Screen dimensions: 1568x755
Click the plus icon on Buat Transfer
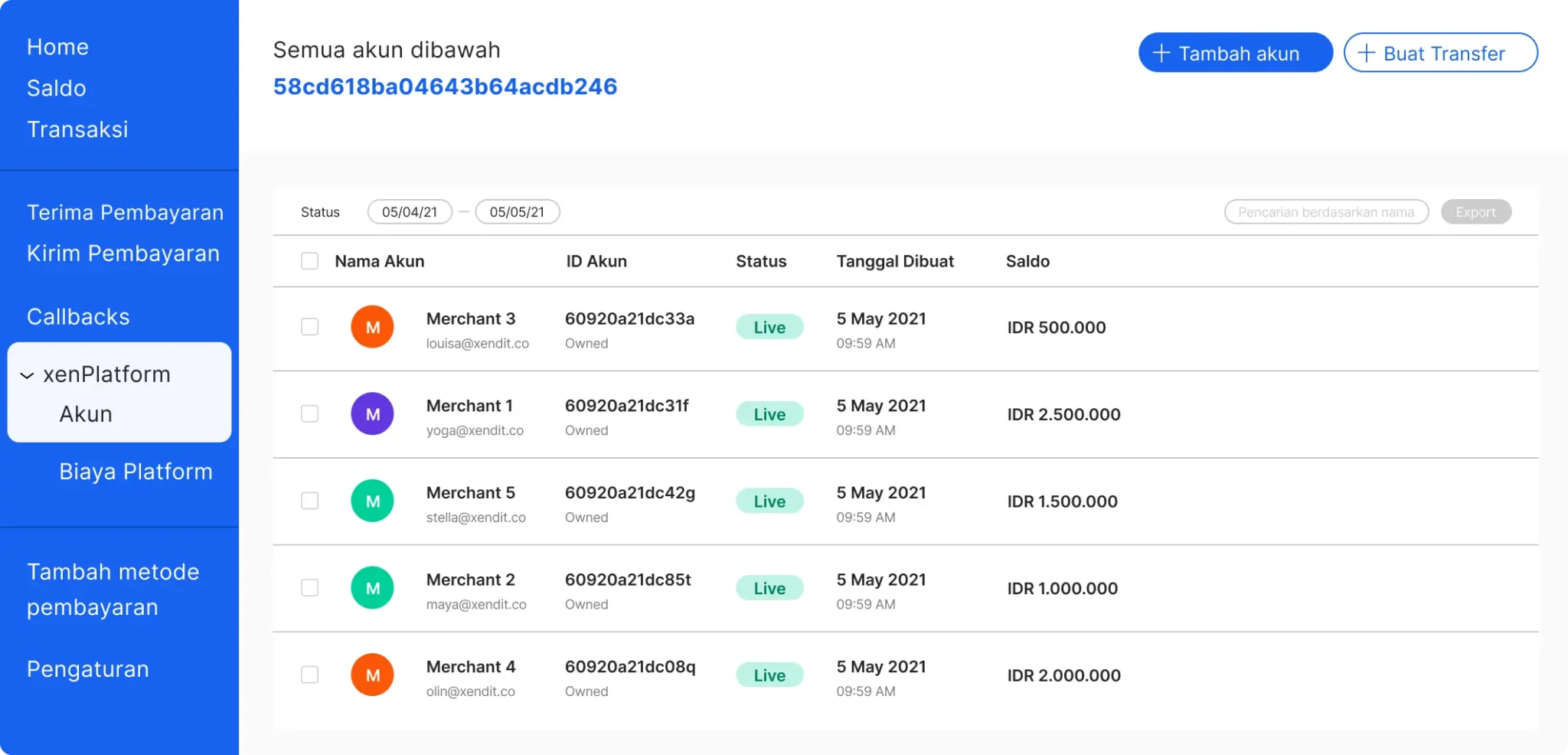pyautogui.click(x=1366, y=53)
